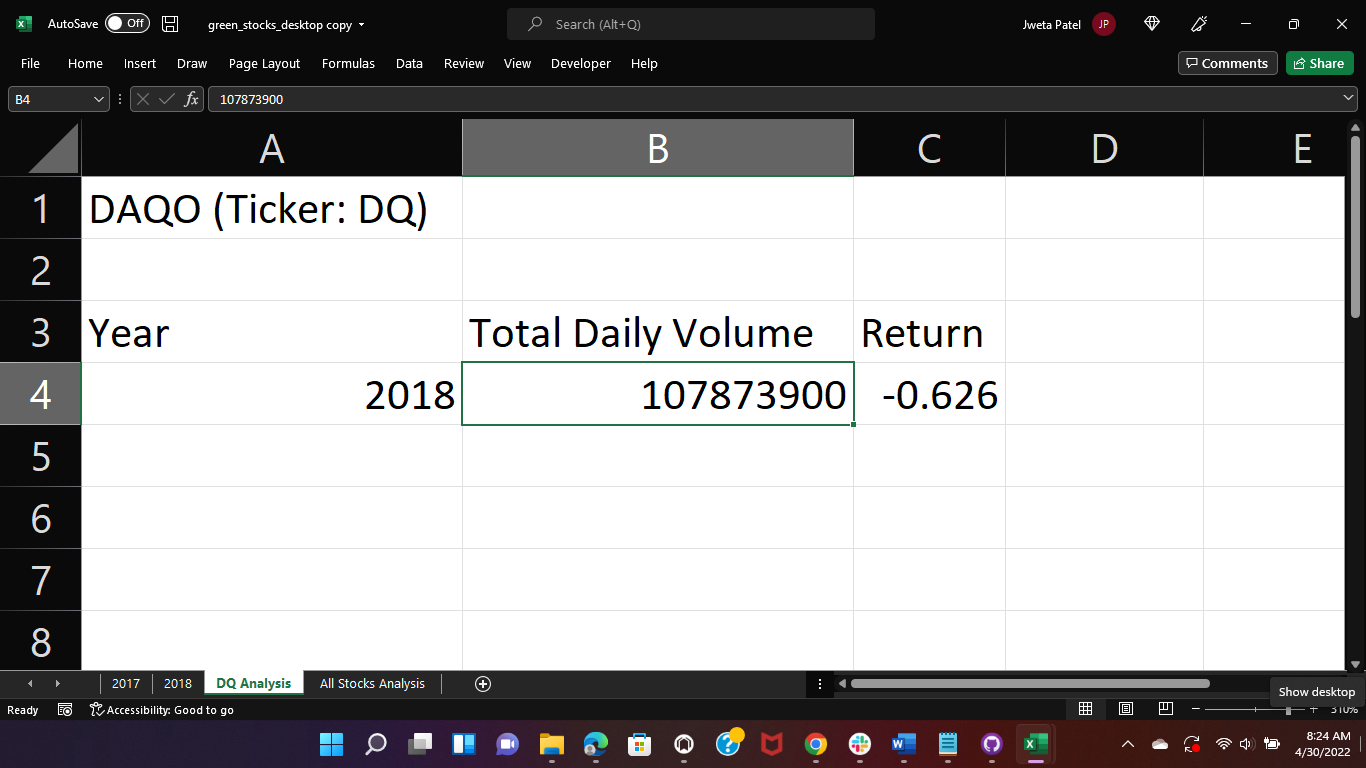The height and width of the screenshot is (768, 1366).
Task: Open the Formulas ribbon tab
Action: pyautogui.click(x=348, y=63)
